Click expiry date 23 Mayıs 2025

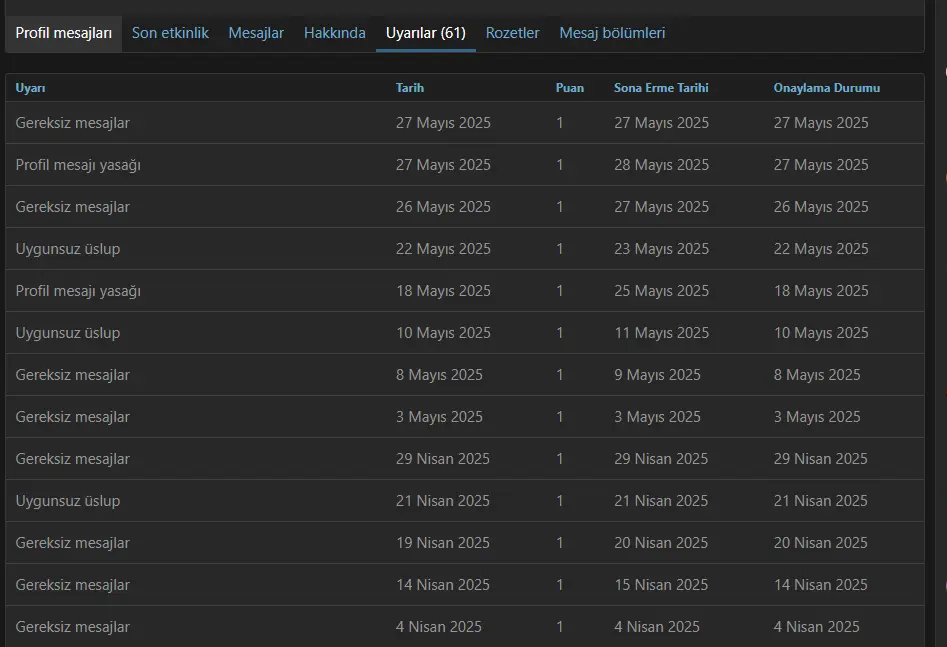661,249
